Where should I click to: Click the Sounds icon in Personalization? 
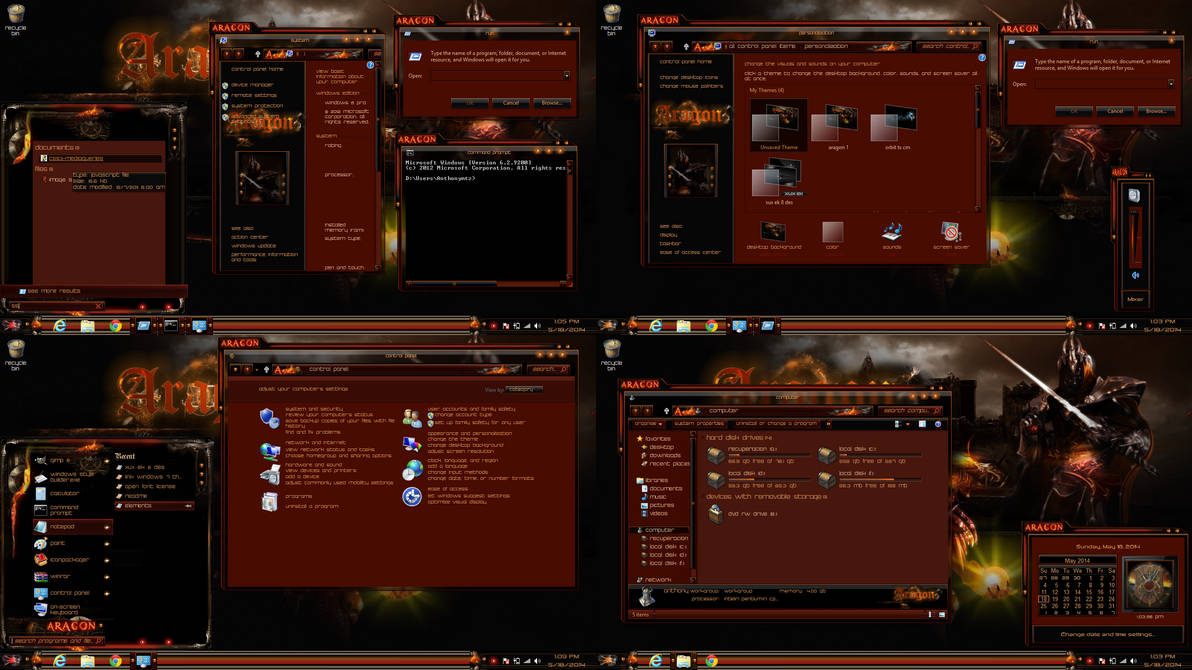(891, 231)
